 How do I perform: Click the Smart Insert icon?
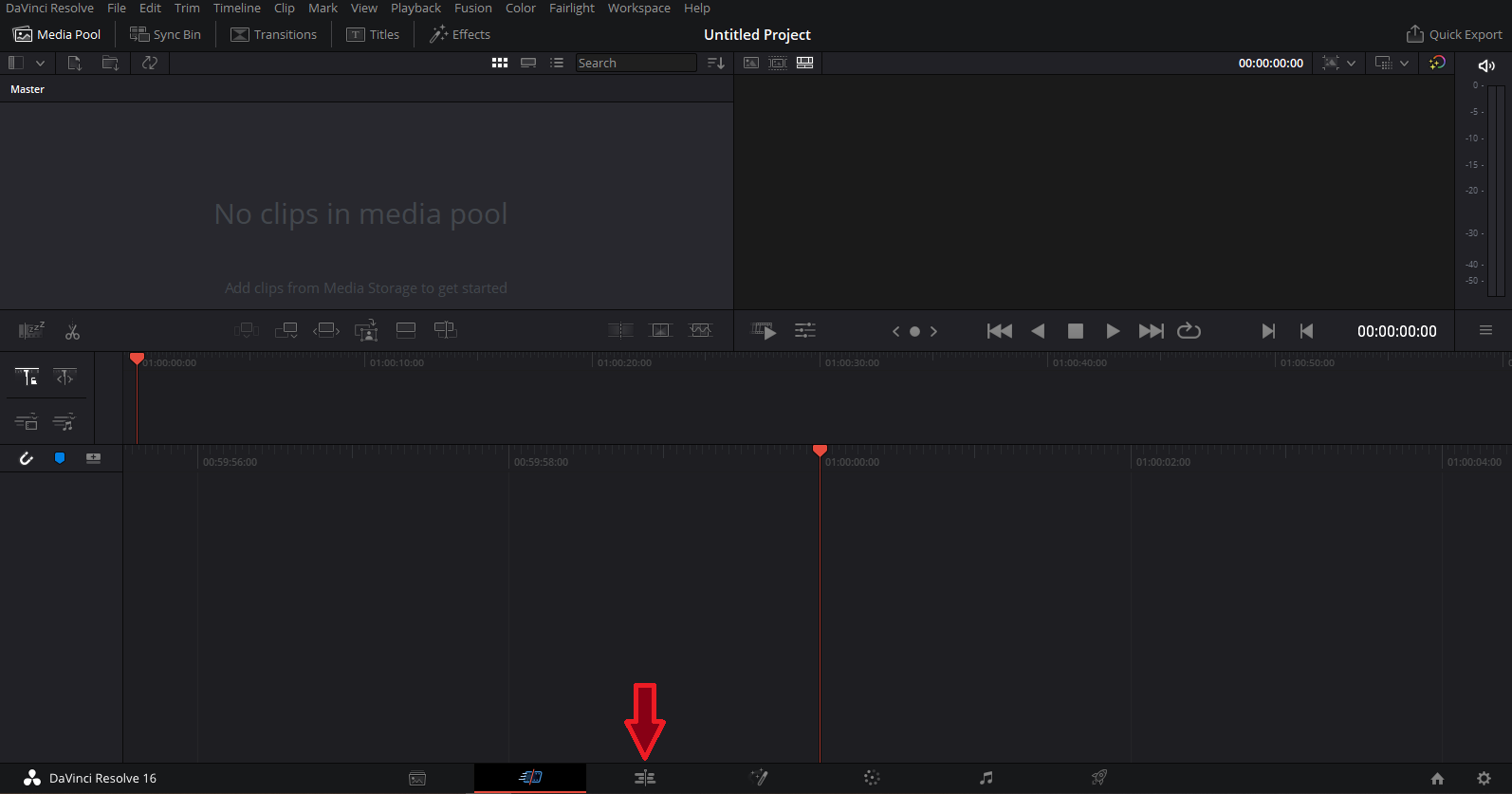pos(247,330)
